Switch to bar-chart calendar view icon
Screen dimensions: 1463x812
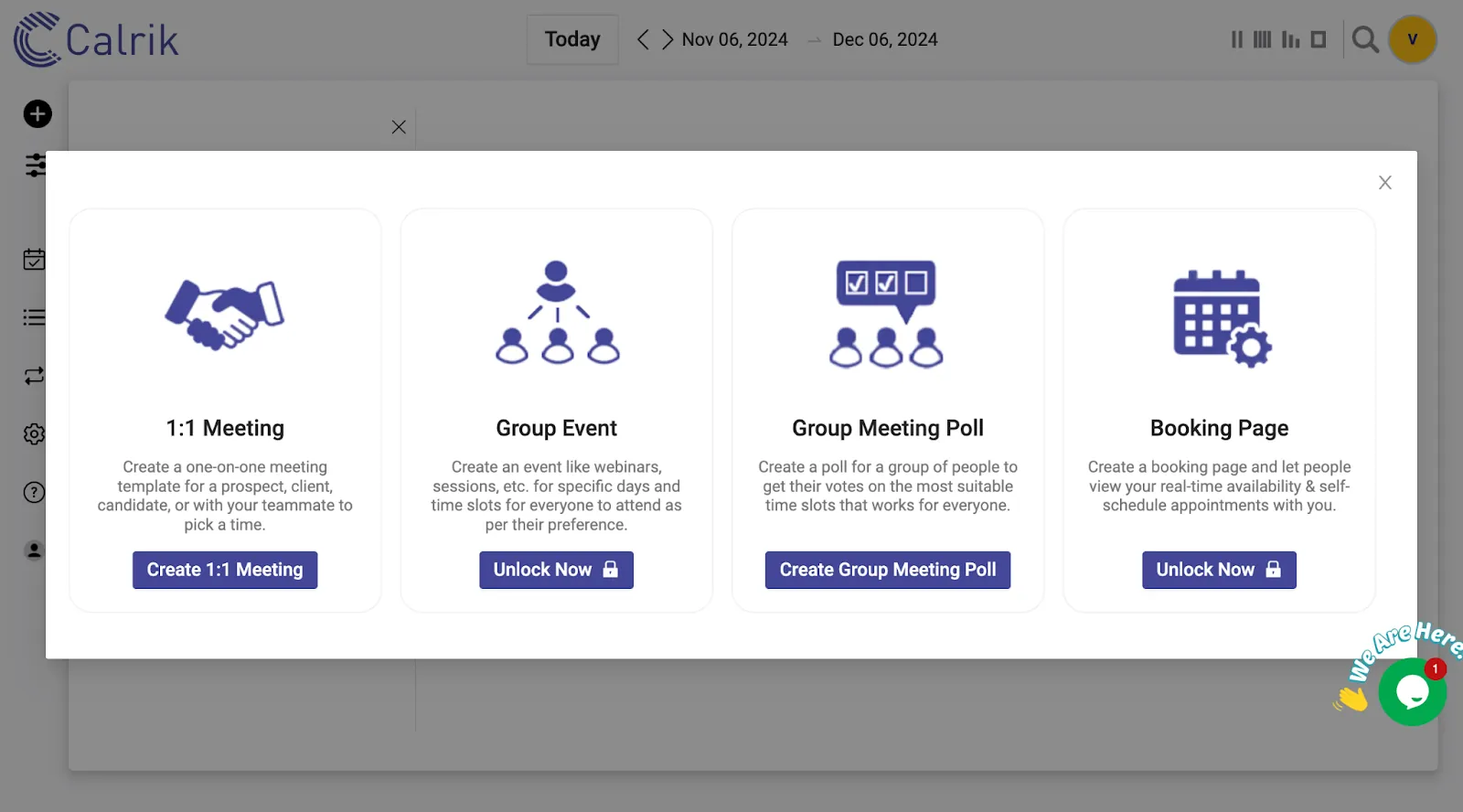tap(1290, 39)
